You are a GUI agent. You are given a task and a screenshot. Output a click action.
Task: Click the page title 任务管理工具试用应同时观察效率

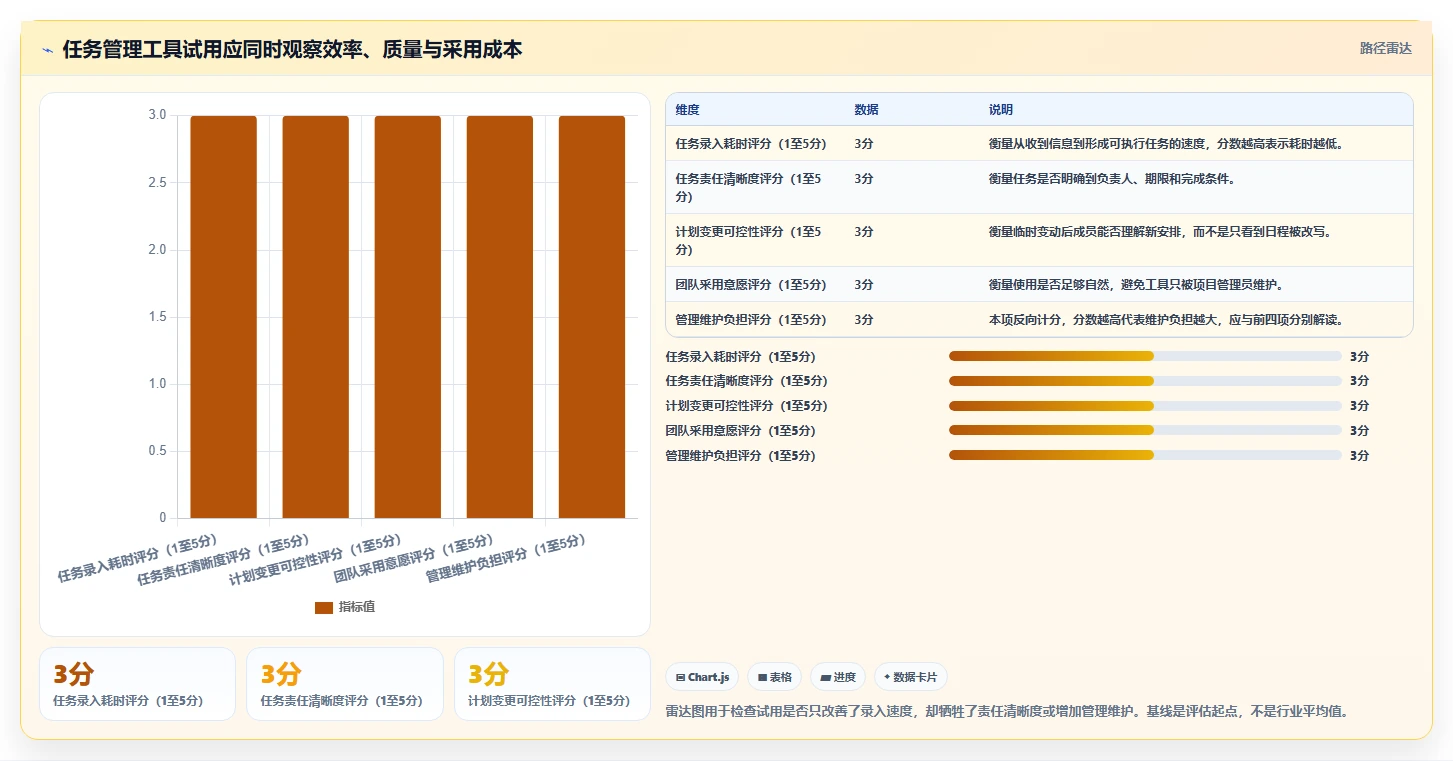pos(292,49)
